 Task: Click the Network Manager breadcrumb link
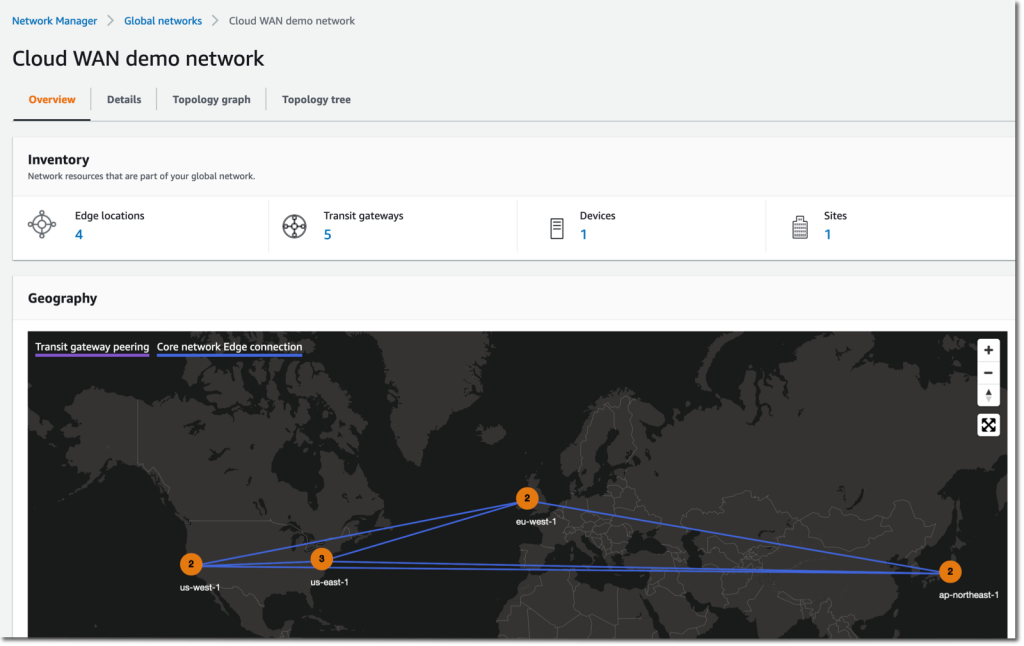[54, 20]
